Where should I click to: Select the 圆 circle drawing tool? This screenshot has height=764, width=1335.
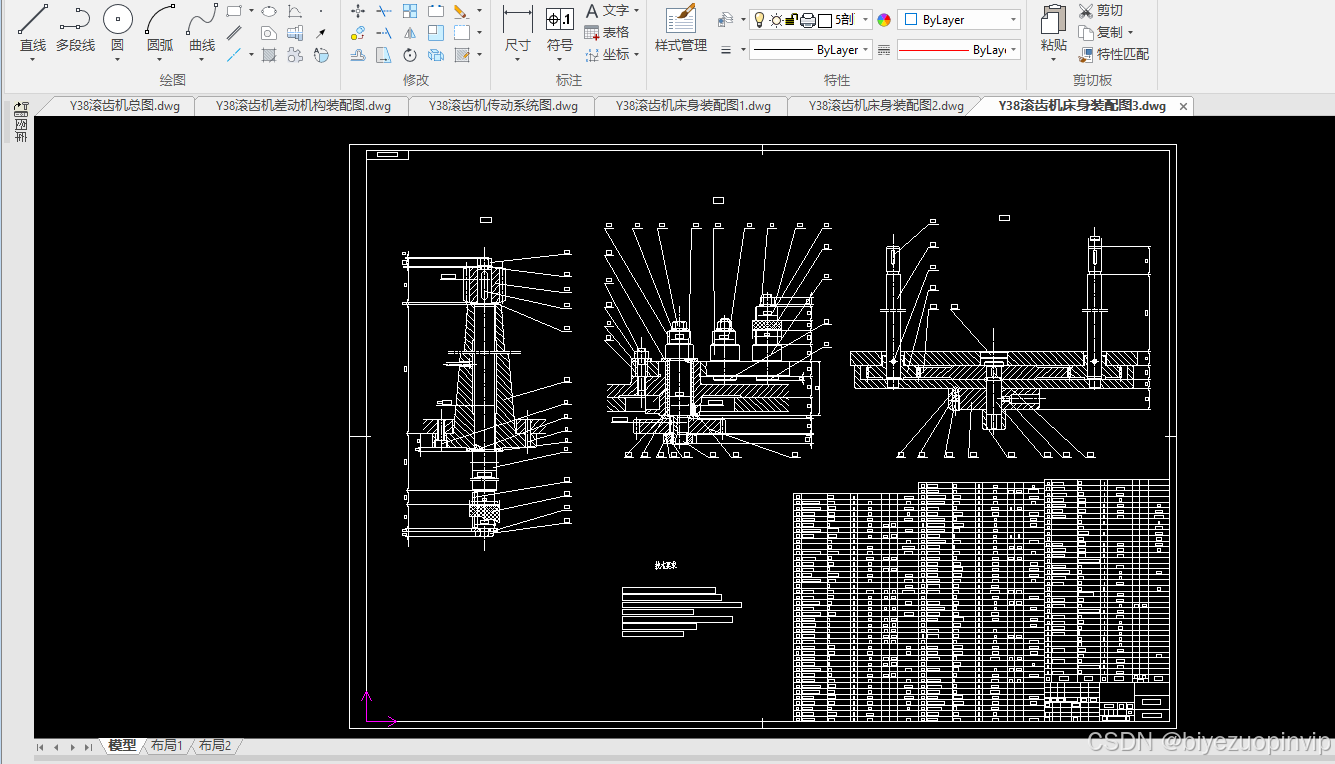tap(117, 20)
